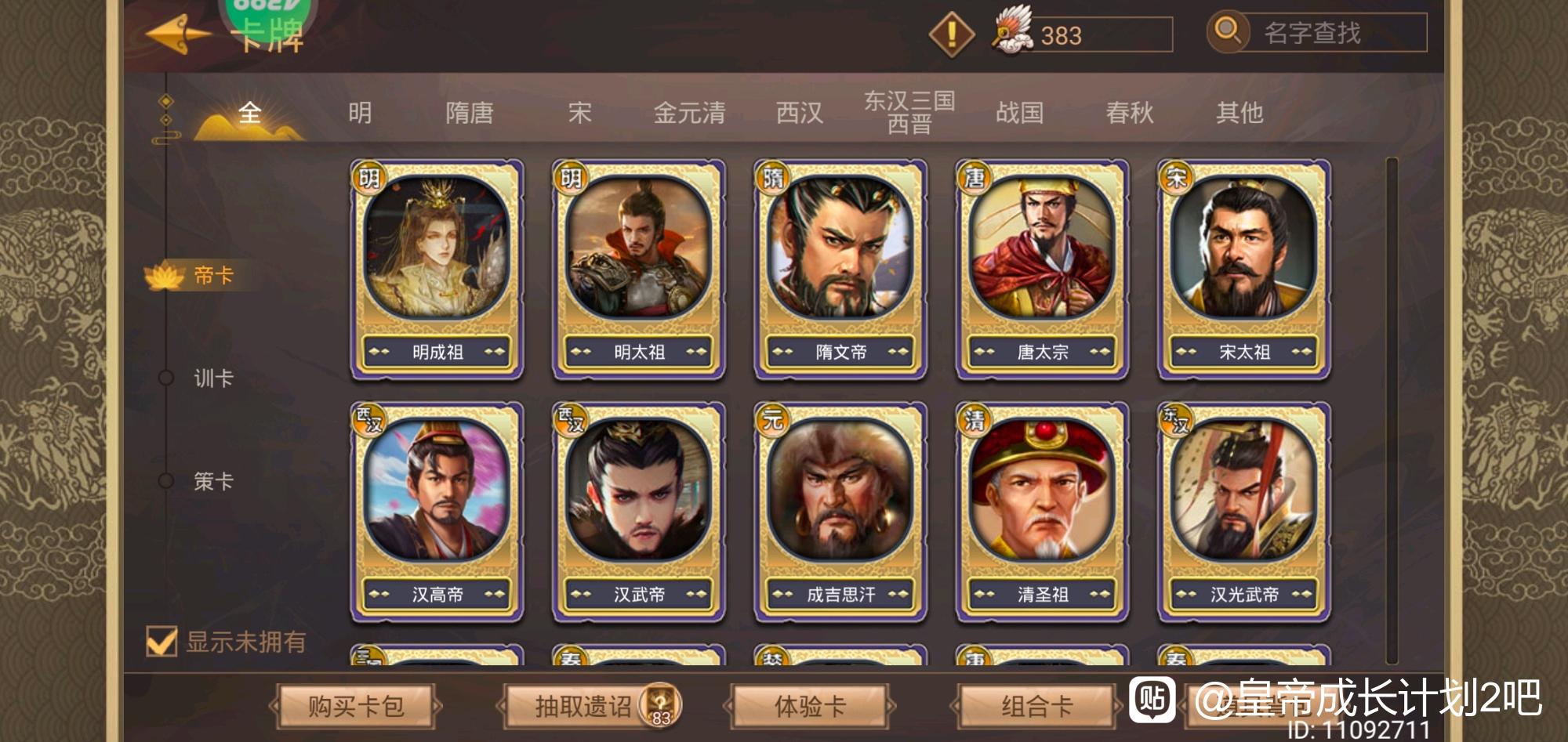This screenshot has height=742, width=1568.
Task: Select the 策卡 category radio
Action: (166, 480)
